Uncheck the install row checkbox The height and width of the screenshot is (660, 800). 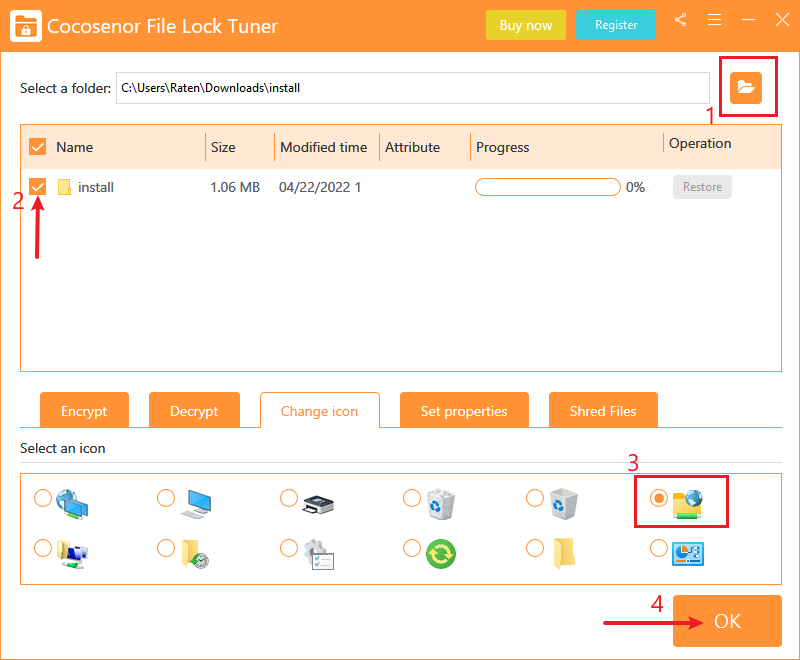pyautogui.click(x=37, y=187)
